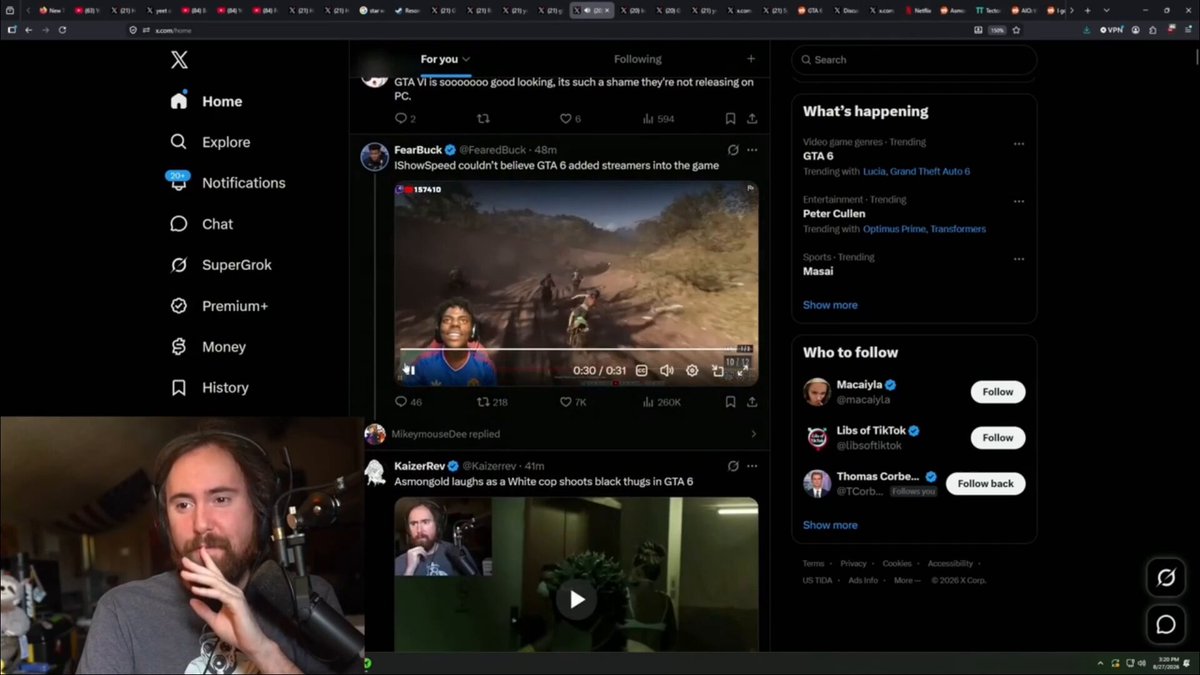
Task: Repost FearBuck post with 218 reposts
Action: click(x=492, y=402)
